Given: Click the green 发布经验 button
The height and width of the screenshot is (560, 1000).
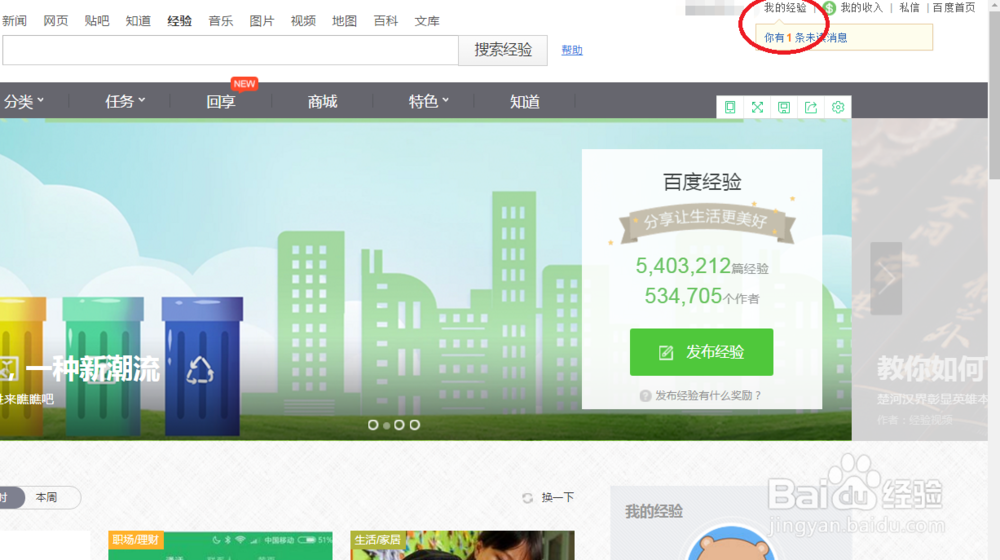Looking at the screenshot, I should click(x=702, y=352).
